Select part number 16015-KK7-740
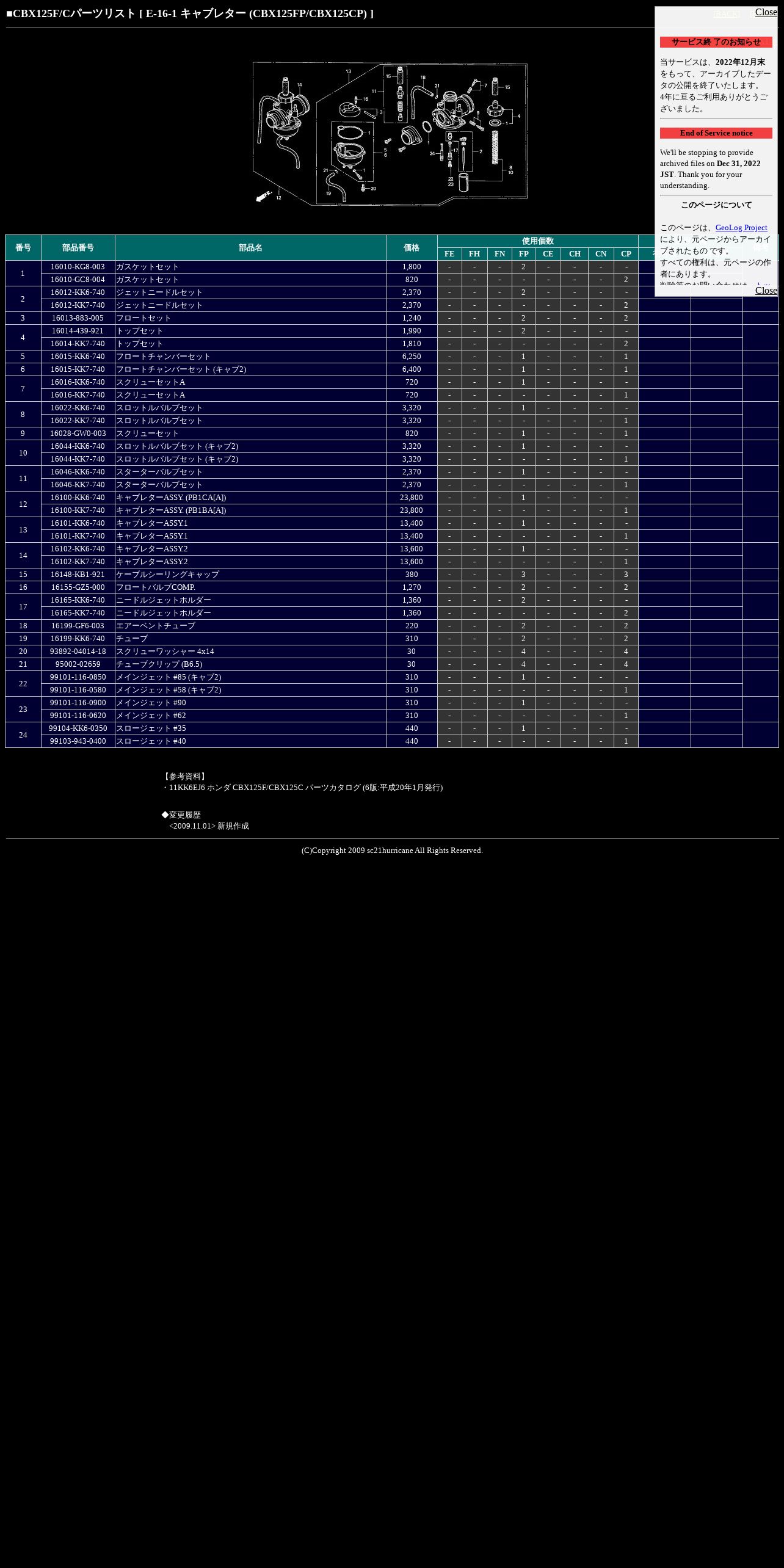This screenshot has width=784, height=1568. (78, 369)
